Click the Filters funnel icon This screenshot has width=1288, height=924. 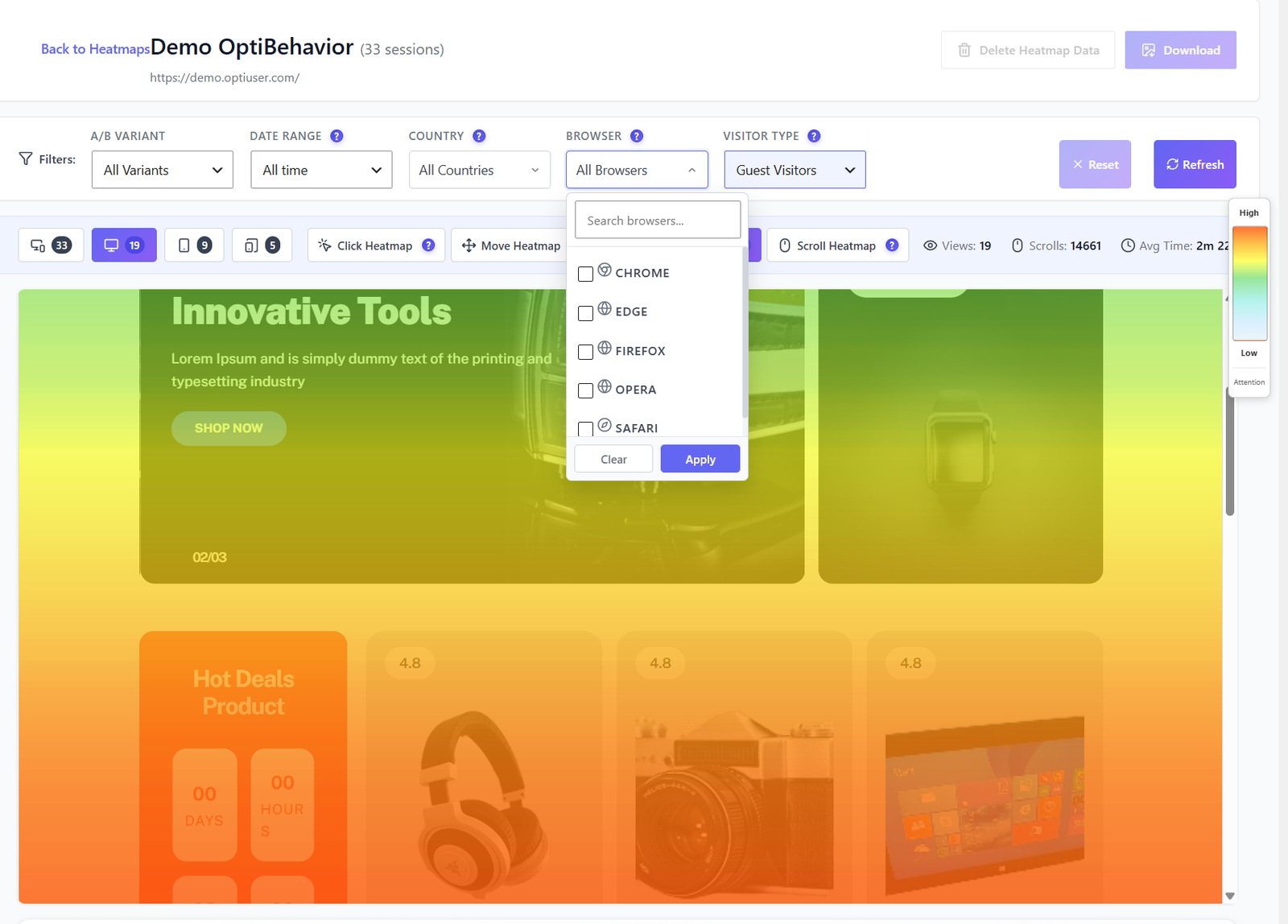point(26,159)
